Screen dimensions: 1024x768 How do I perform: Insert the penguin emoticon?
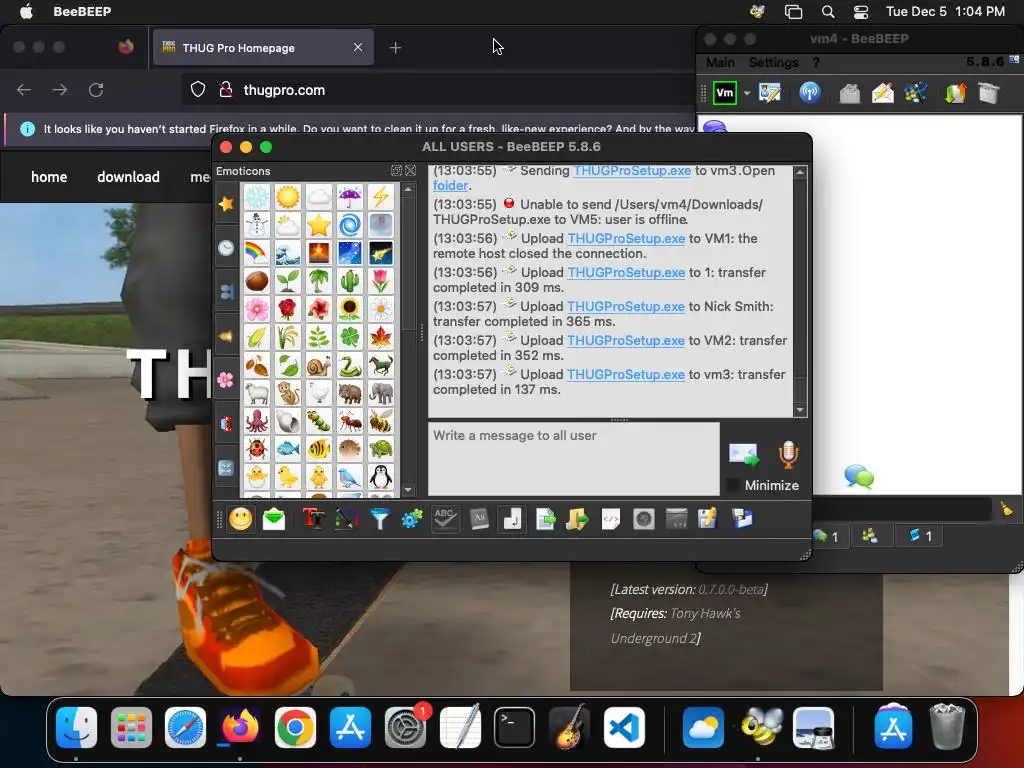click(381, 477)
